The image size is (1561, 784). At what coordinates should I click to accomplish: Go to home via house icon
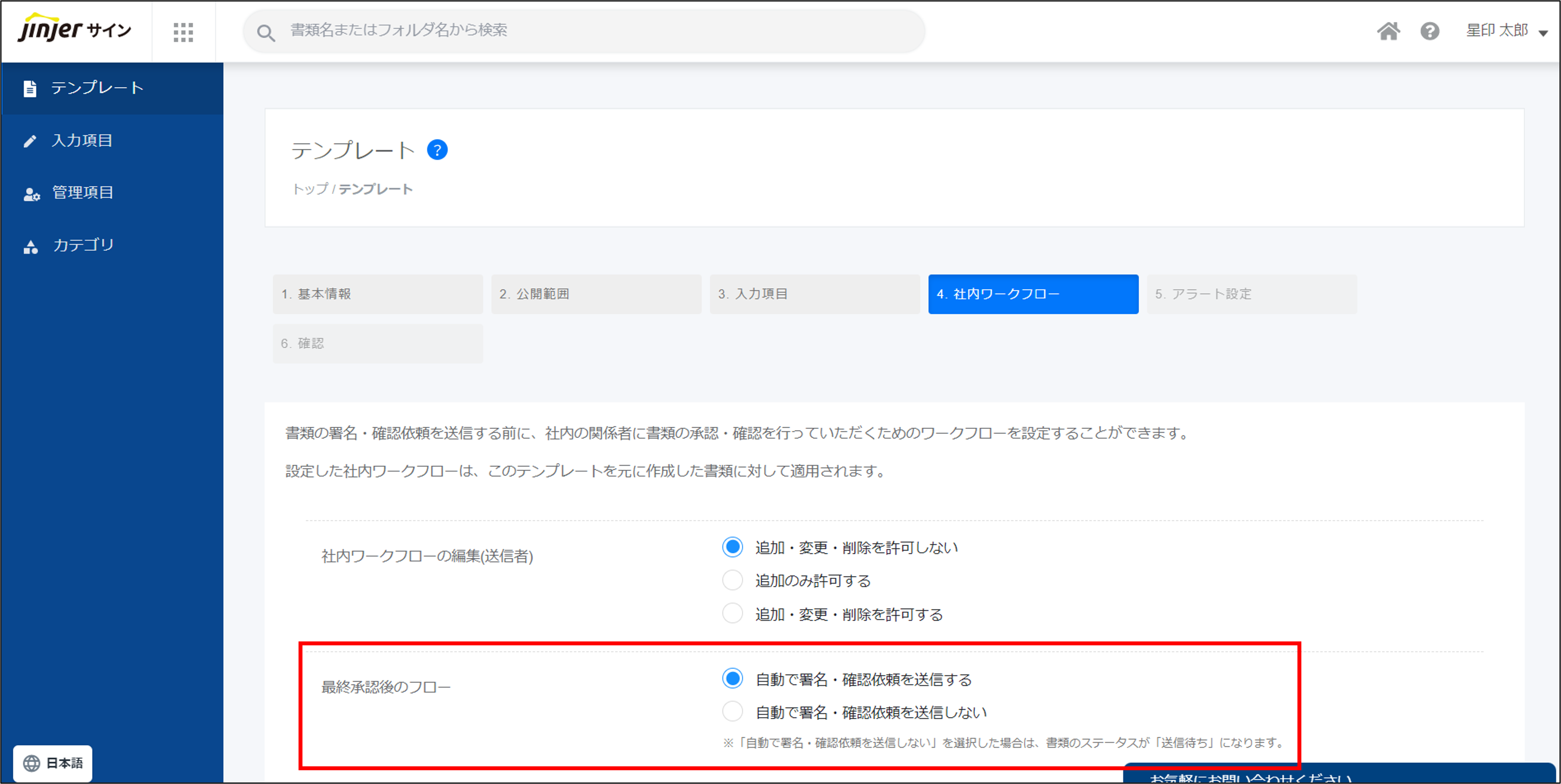(x=1388, y=31)
